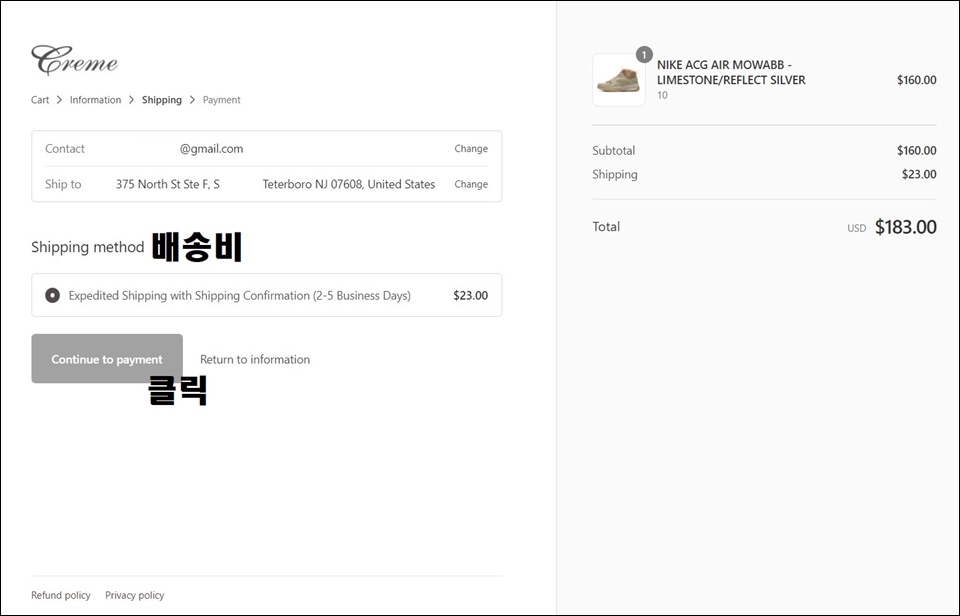The image size is (960, 616).
Task: Click the Payment breadcrumb step
Action: [222, 100]
